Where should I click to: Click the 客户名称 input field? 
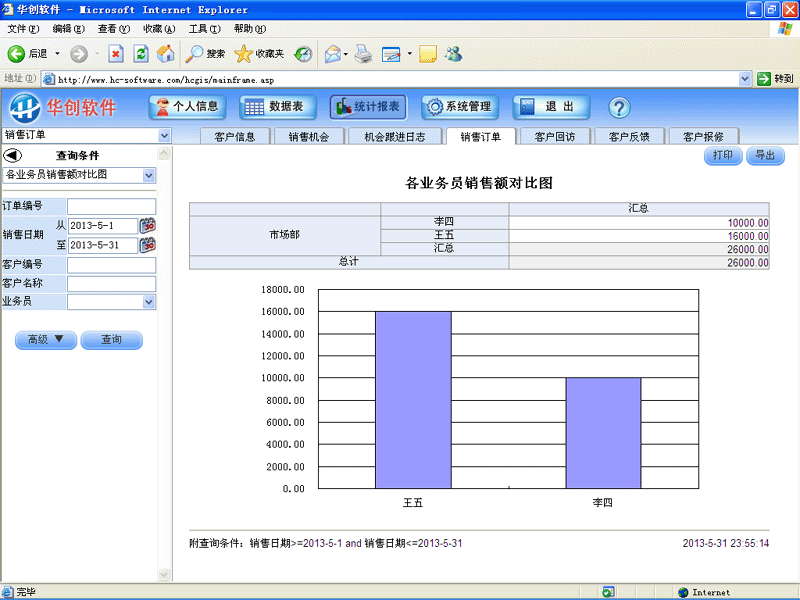tap(111, 284)
